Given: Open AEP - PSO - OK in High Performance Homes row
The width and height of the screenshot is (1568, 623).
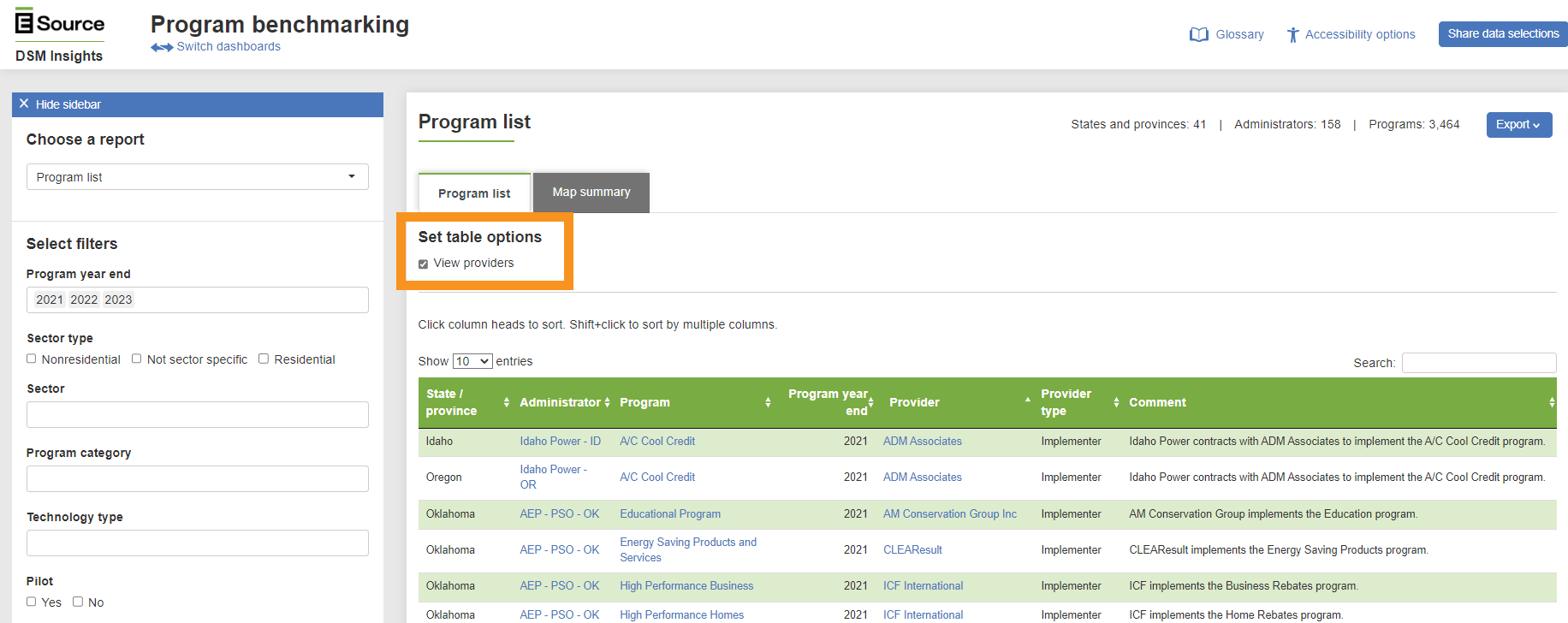Looking at the screenshot, I should click(560, 615).
